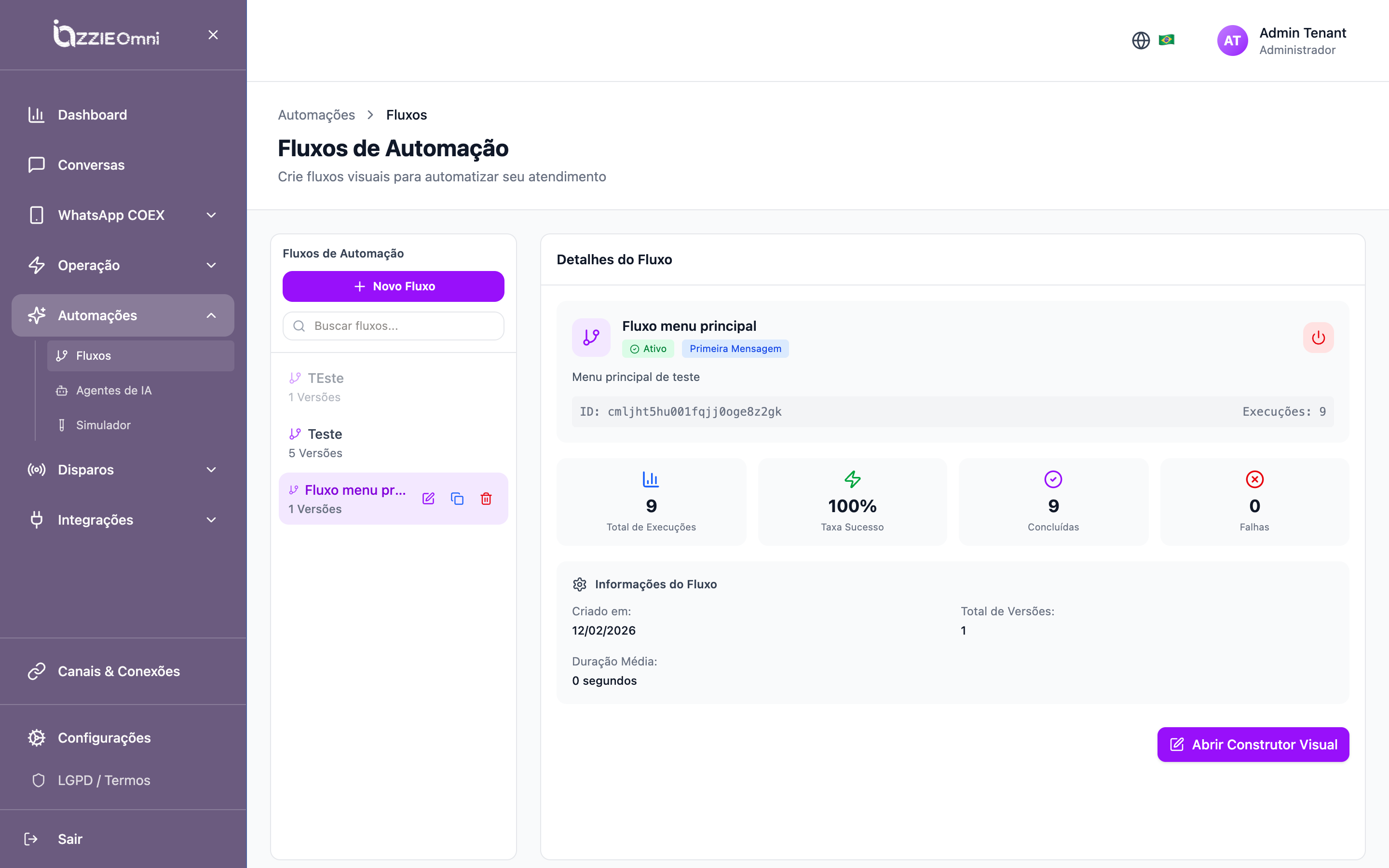1389x868 pixels.
Task: Open Configurações
Action: (x=123, y=738)
